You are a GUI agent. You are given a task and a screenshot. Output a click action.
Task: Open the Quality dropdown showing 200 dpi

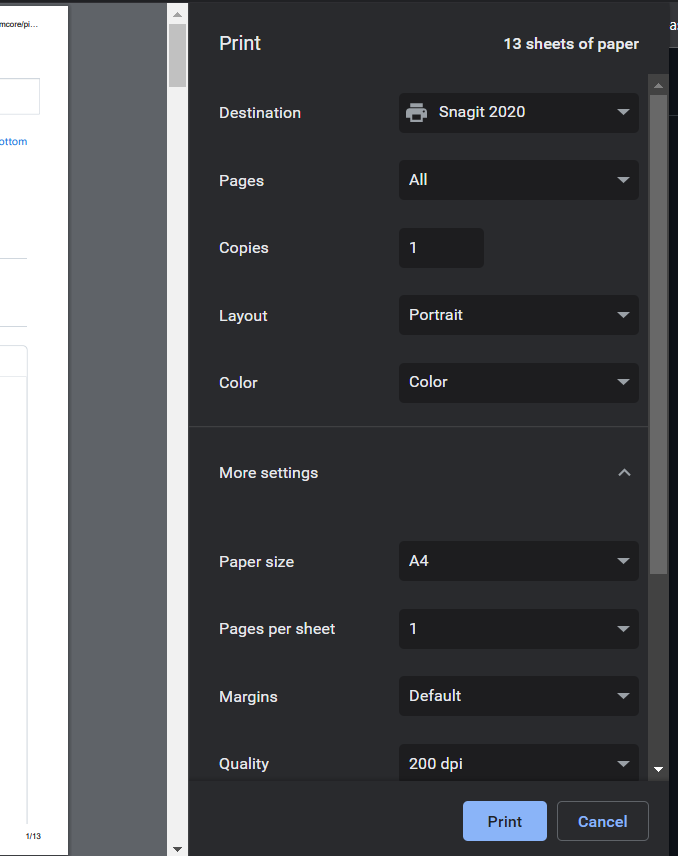pos(518,763)
